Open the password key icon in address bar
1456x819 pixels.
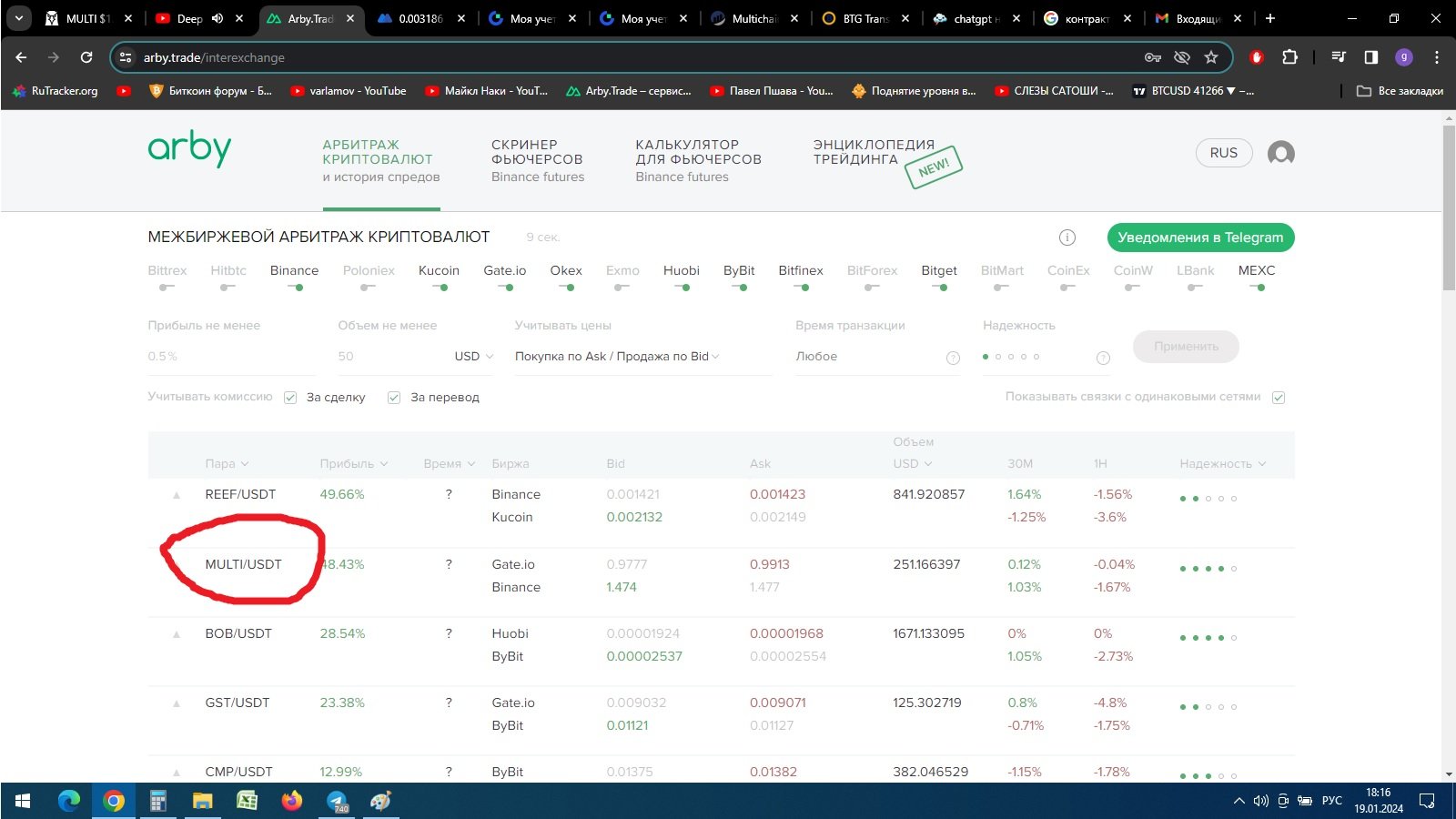(x=1153, y=57)
